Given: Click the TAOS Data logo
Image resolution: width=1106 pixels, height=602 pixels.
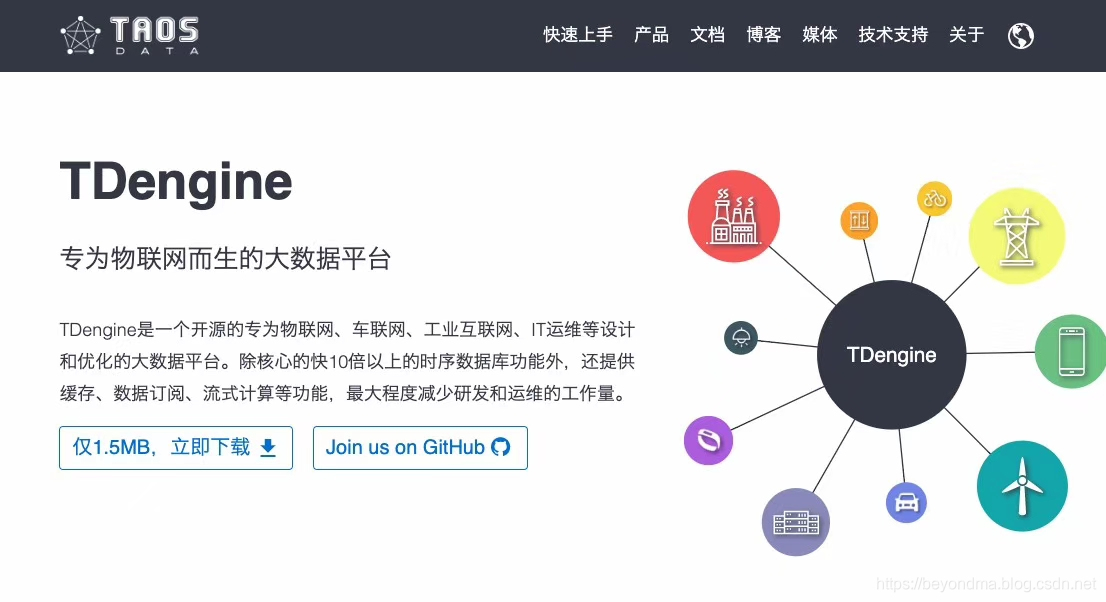Looking at the screenshot, I should [130, 35].
